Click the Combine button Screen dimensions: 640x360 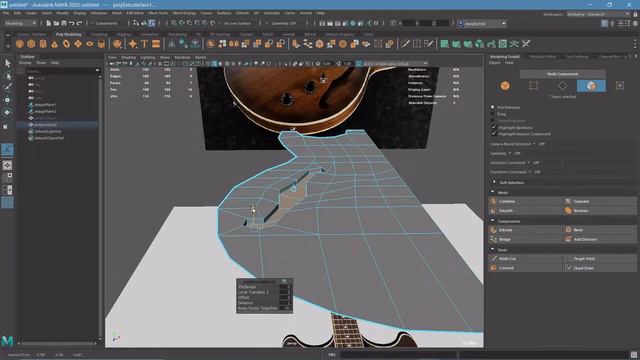click(525, 201)
